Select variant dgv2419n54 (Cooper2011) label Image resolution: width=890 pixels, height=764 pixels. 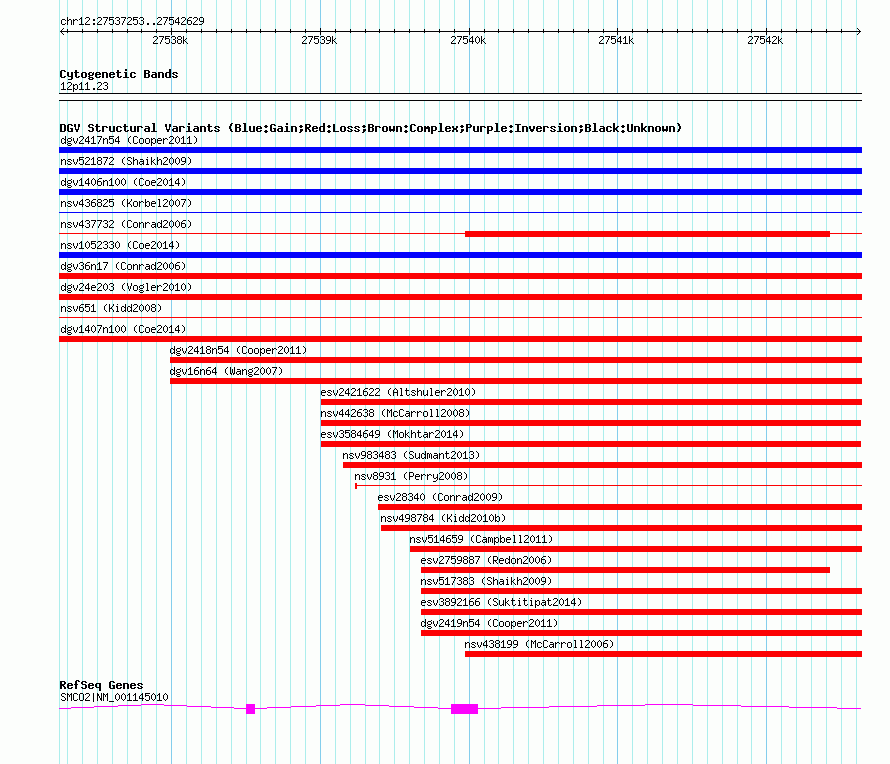[x=489, y=623]
